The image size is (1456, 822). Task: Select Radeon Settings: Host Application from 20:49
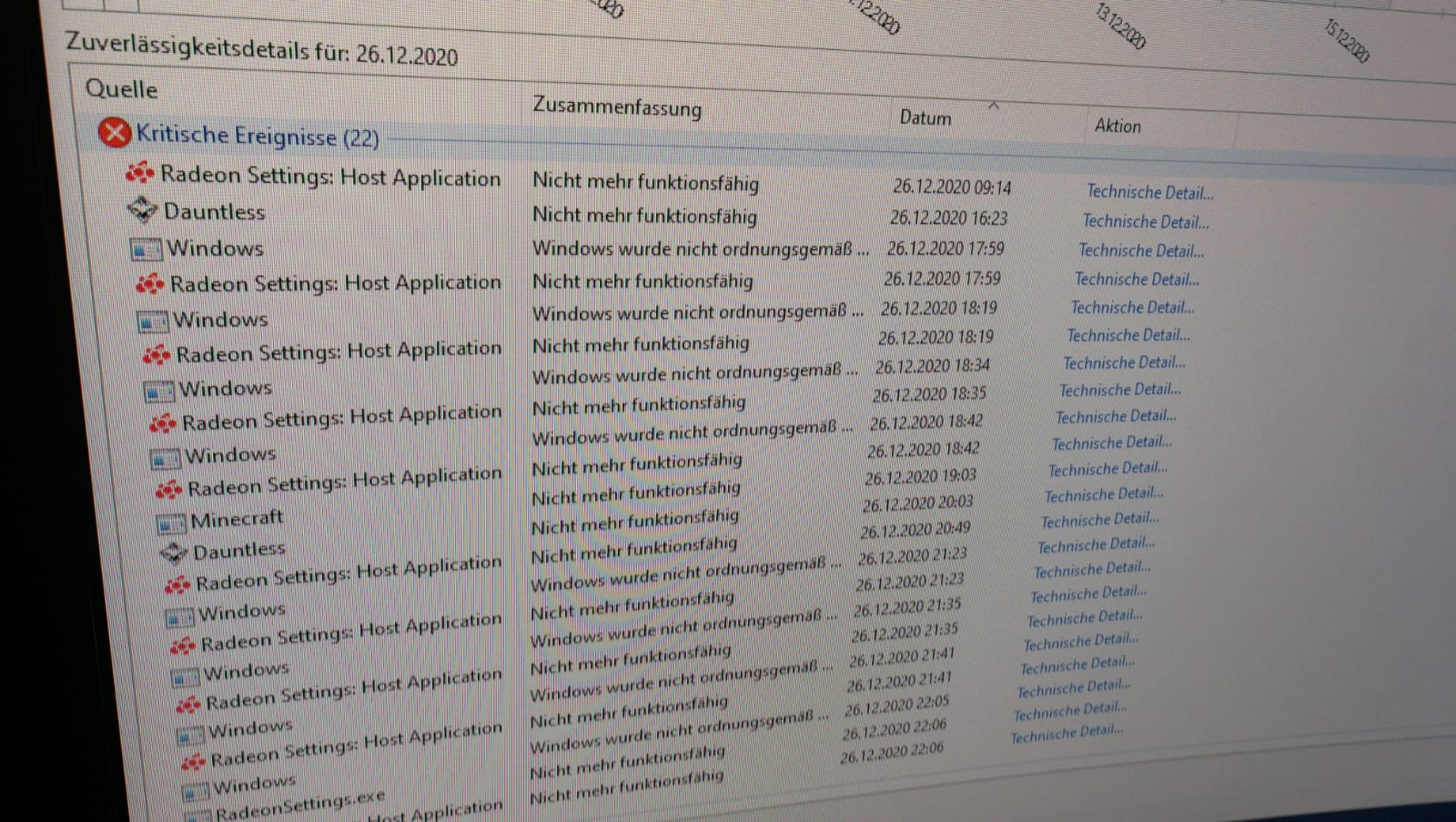pos(349,573)
